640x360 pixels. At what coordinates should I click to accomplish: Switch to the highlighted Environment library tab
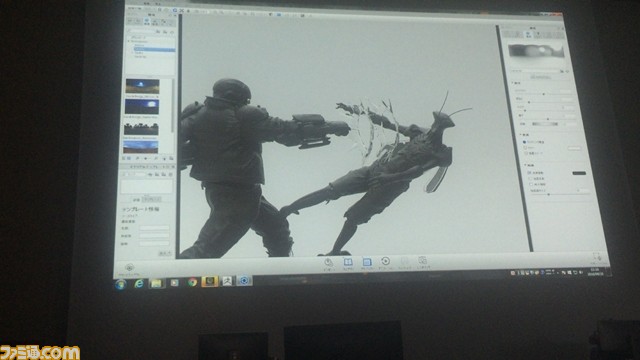coord(147,21)
